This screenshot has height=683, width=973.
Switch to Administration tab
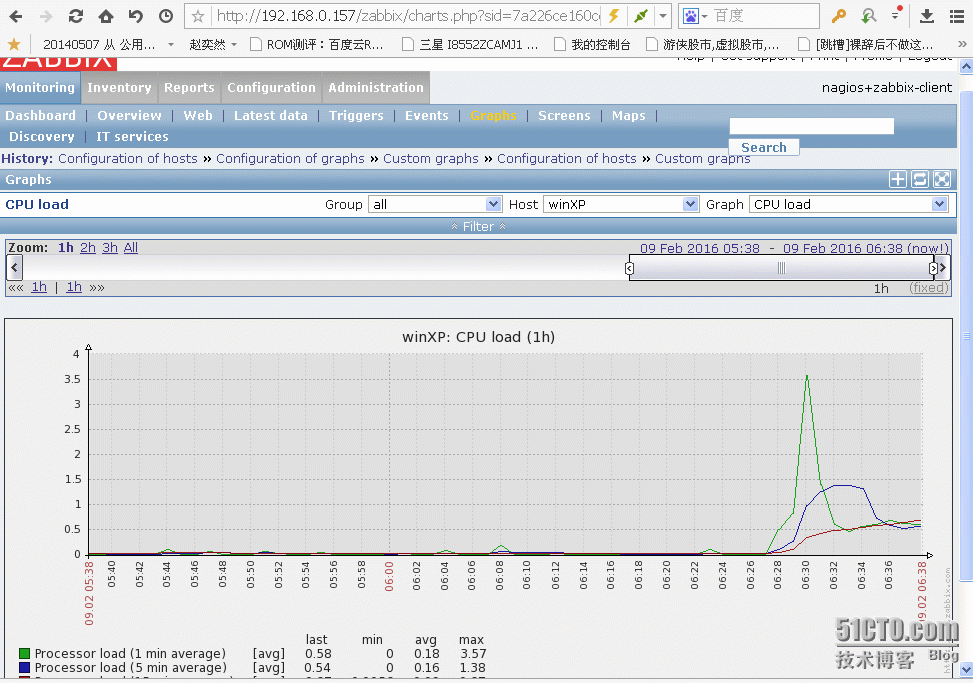(376, 87)
